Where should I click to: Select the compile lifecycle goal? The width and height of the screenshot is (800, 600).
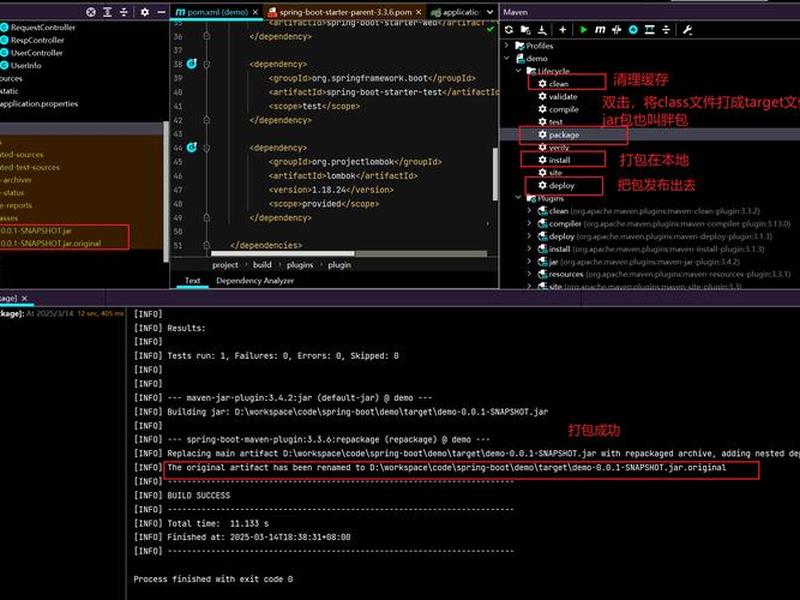(x=558, y=109)
